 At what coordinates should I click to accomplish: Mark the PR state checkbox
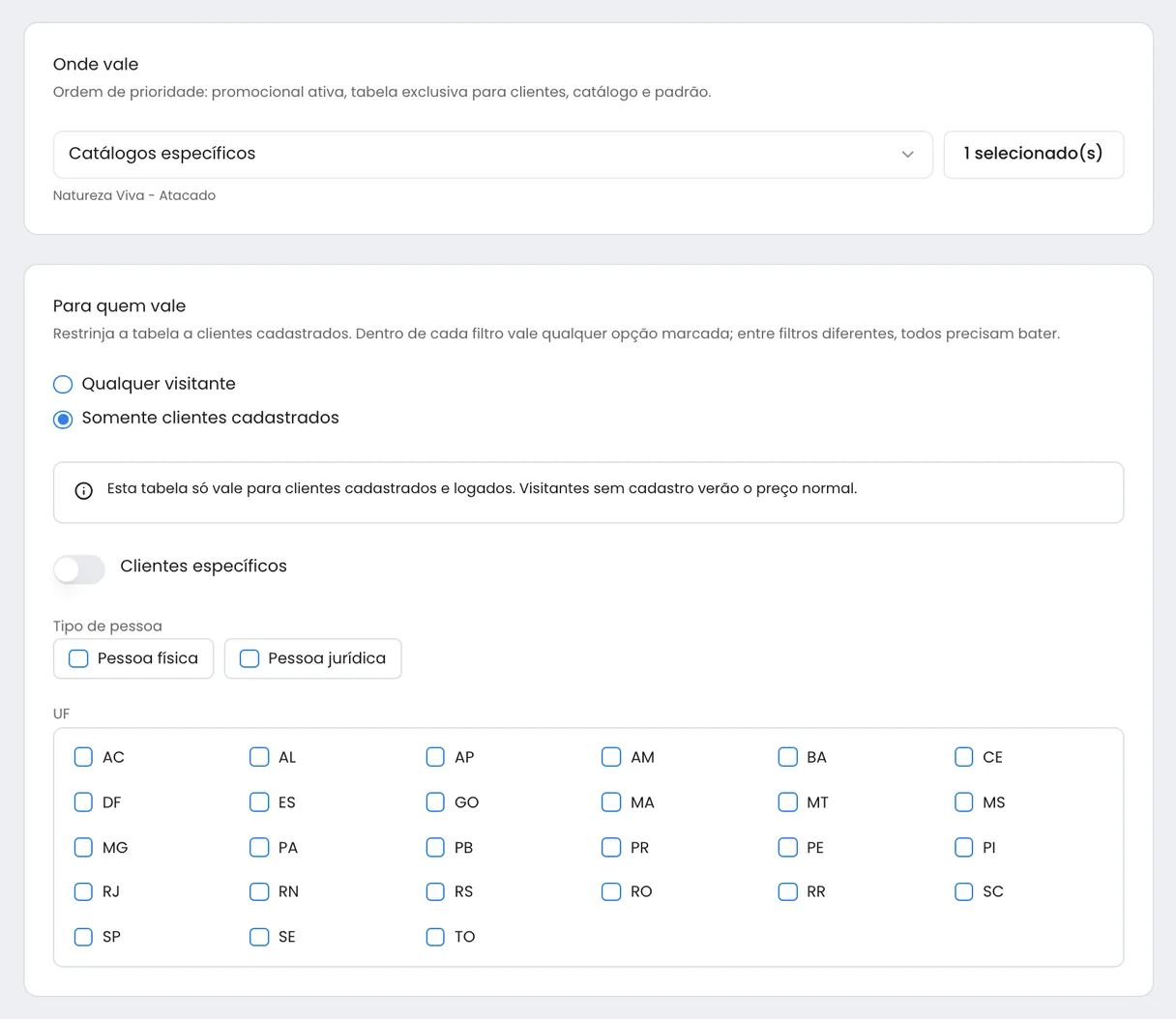611,847
